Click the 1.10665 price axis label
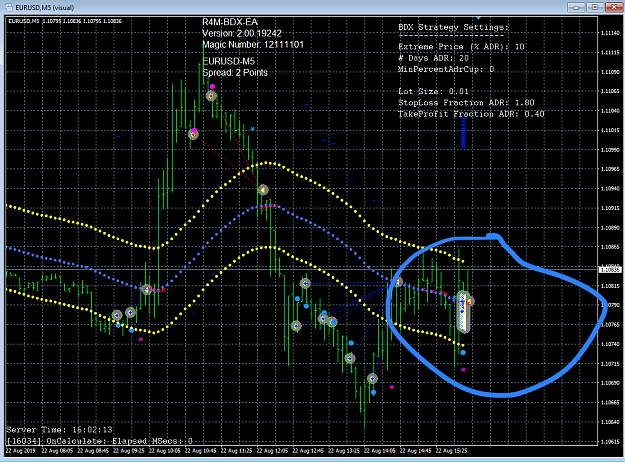The height and width of the screenshot is (462, 625). (610, 403)
